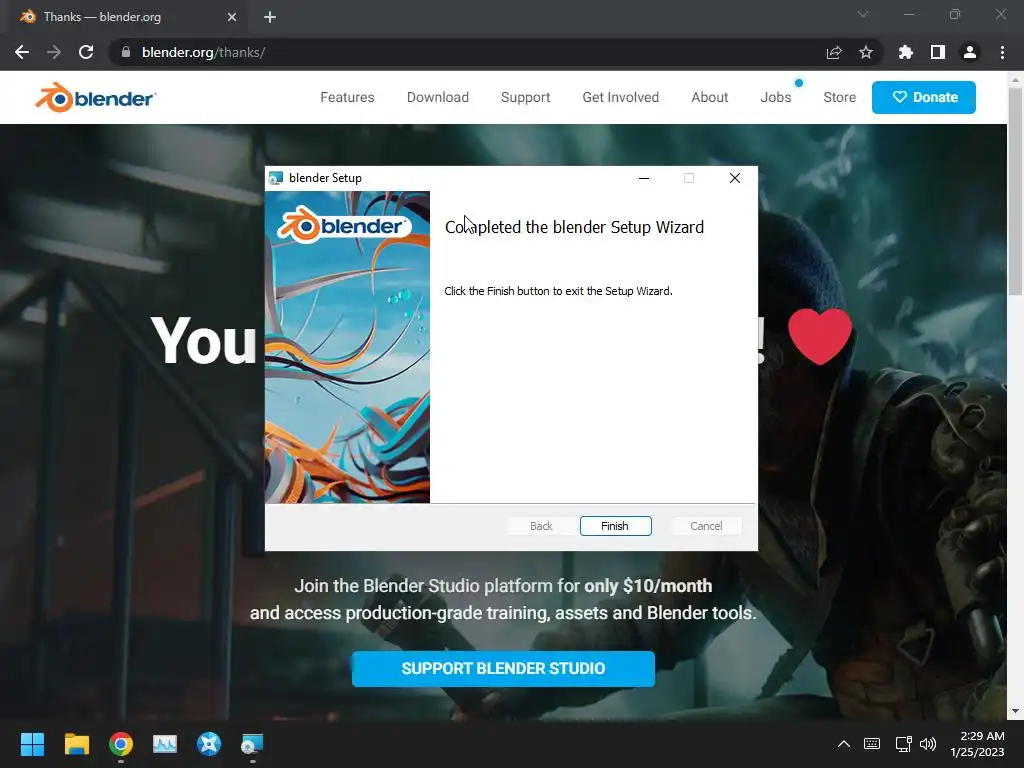Screen dimensions: 1024x768
Task: Open the monitor chart app on taskbar
Action: point(165,744)
